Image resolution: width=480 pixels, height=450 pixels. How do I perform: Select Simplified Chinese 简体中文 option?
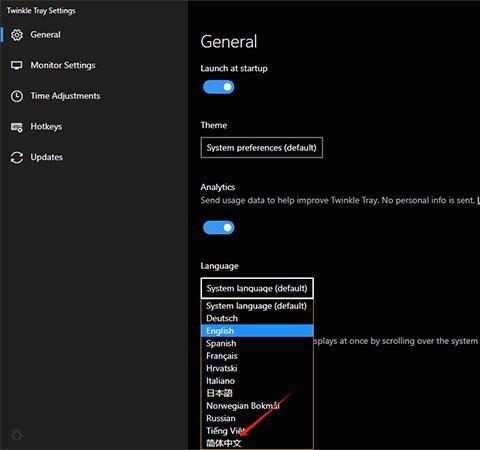pyautogui.click(x=257, y=443)
